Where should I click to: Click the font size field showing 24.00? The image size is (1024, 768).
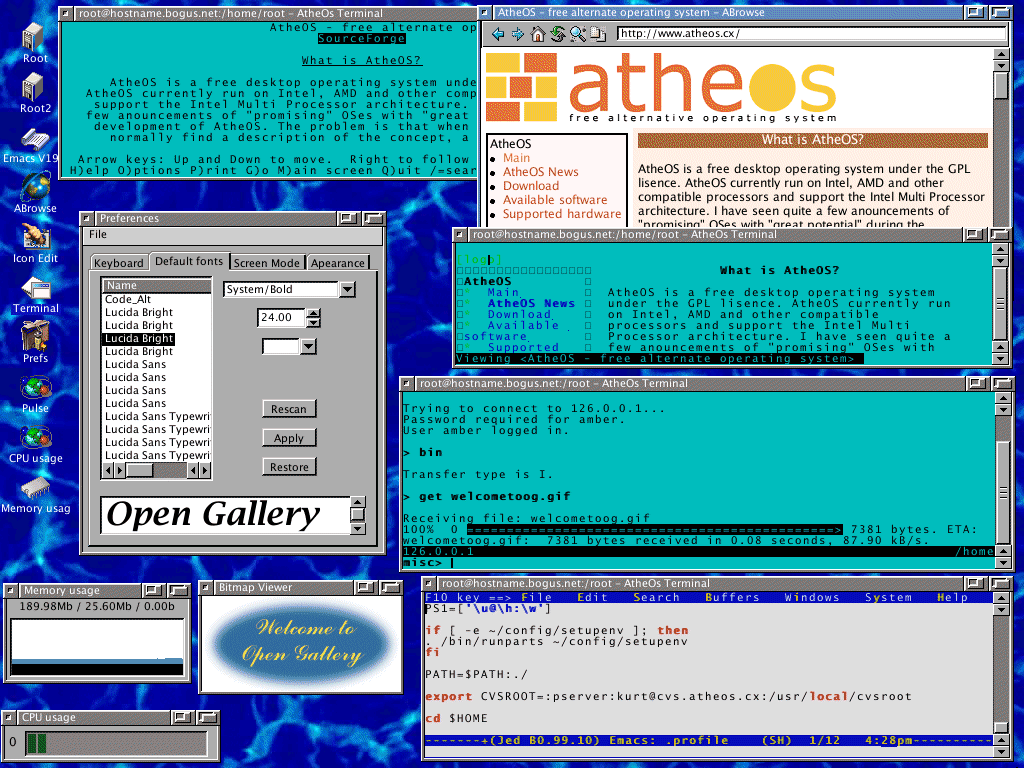(x=281, y=317)
